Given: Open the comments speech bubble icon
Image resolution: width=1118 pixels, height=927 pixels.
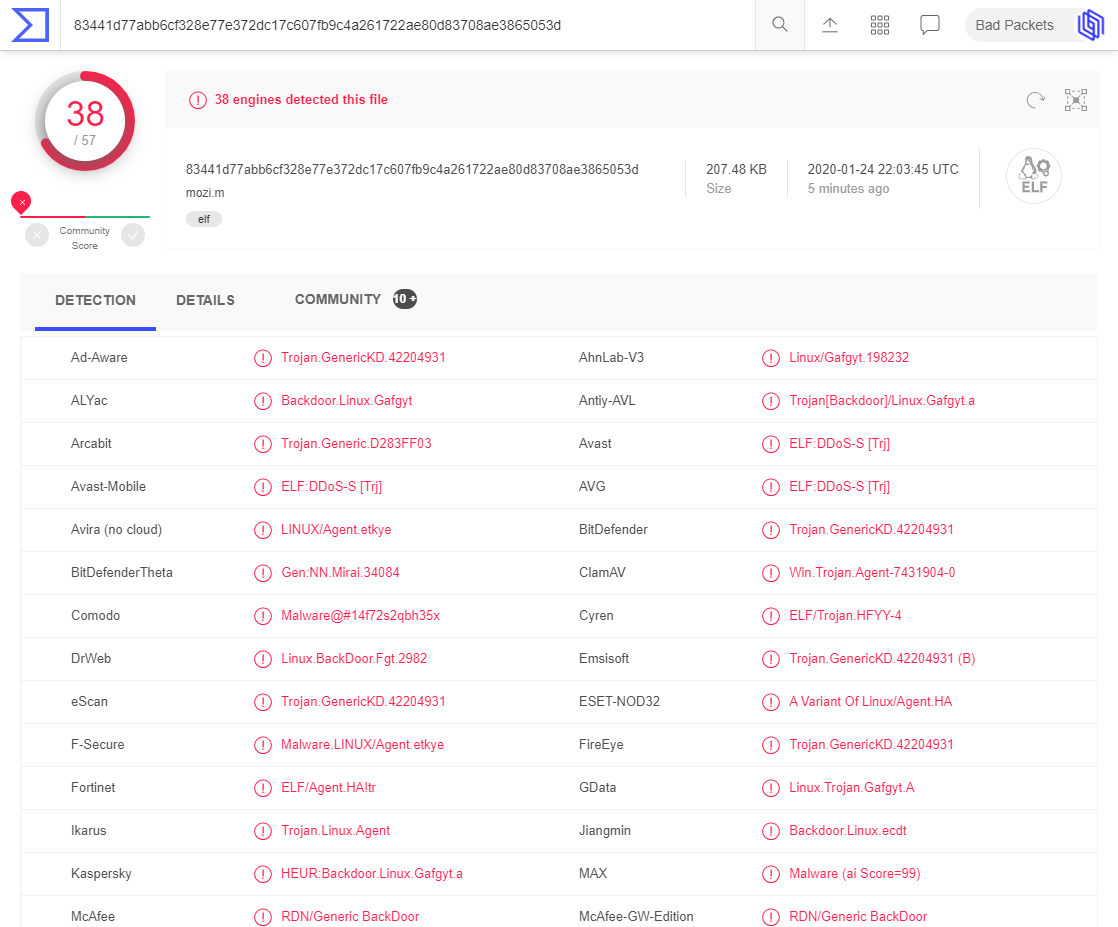Looking at the screenshot, I should pyautogui.click(x=930, y=25).
